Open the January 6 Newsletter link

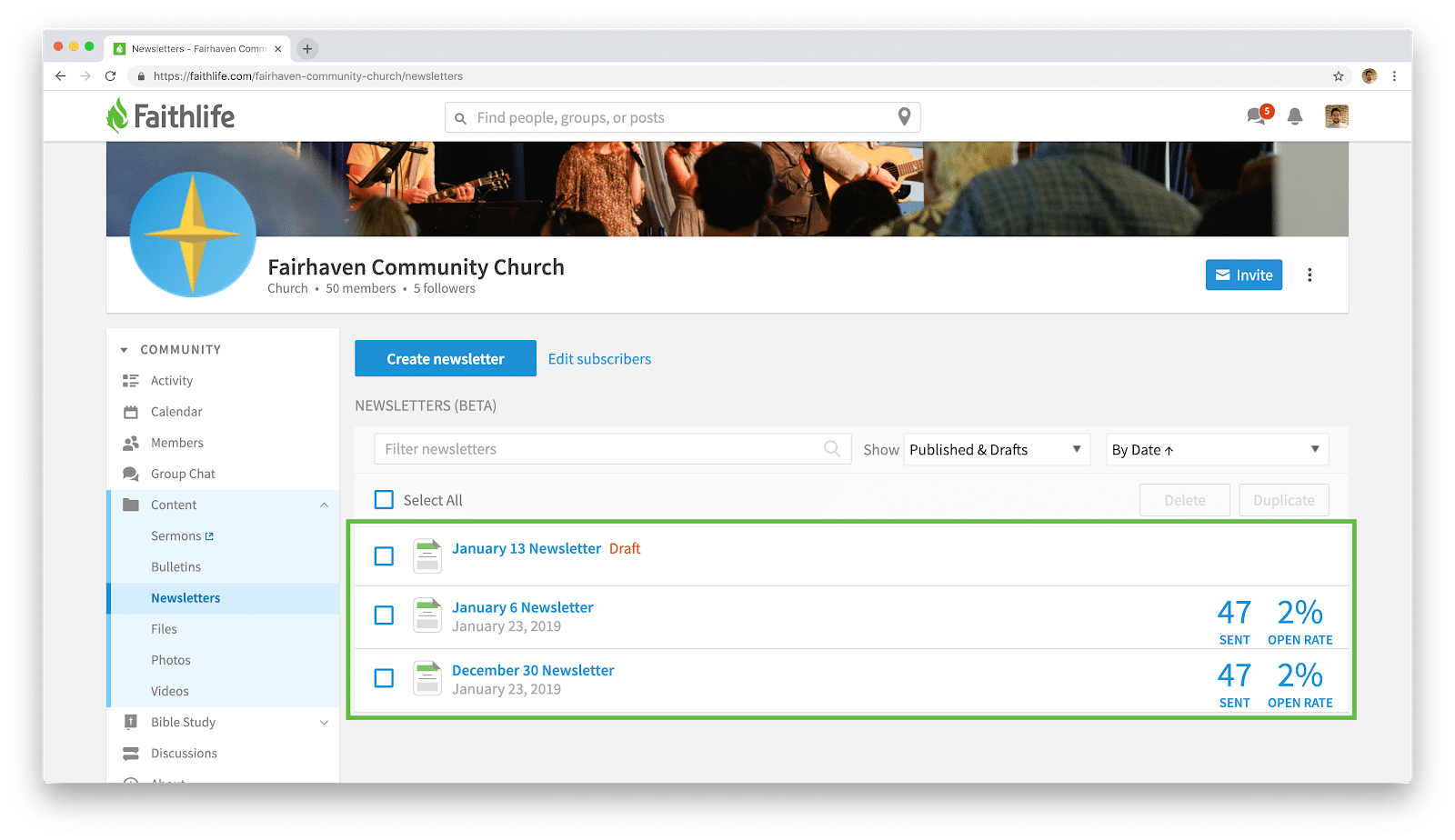coord(523,607)
